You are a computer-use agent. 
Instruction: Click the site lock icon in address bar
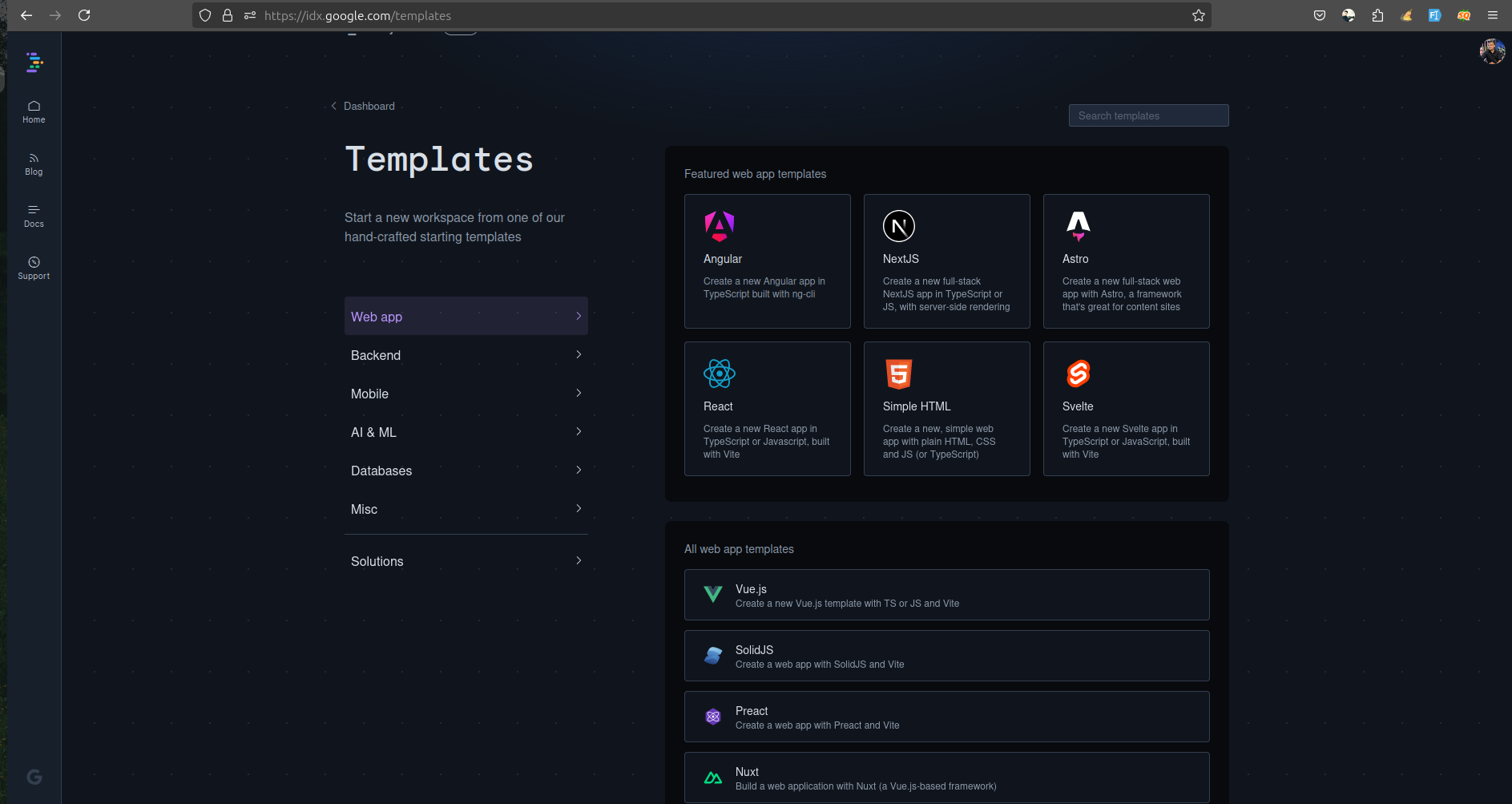[228, 15]
